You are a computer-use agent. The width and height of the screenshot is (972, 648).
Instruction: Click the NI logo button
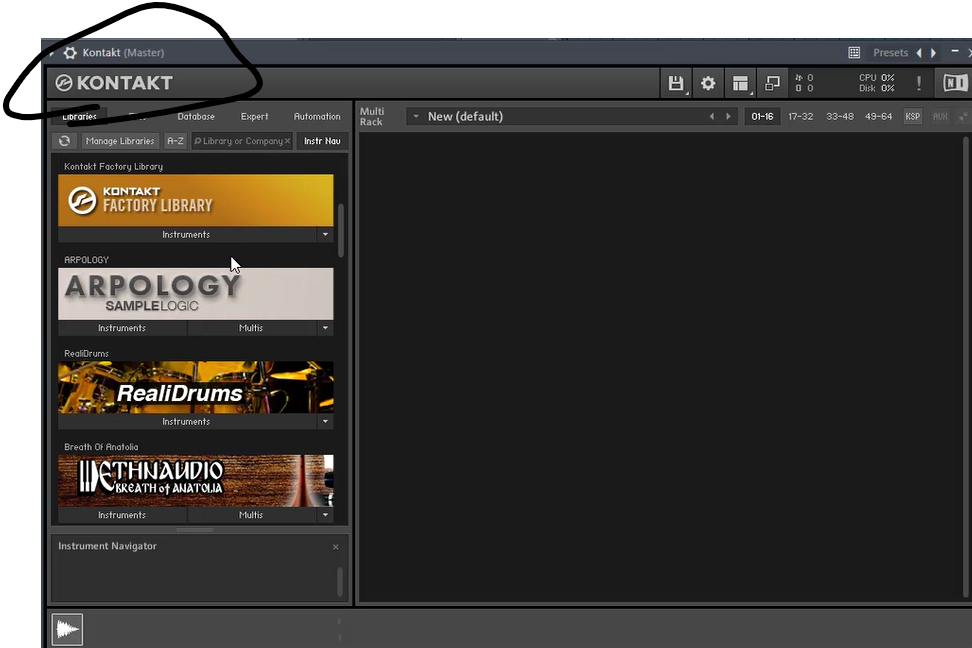pos(955,83)
